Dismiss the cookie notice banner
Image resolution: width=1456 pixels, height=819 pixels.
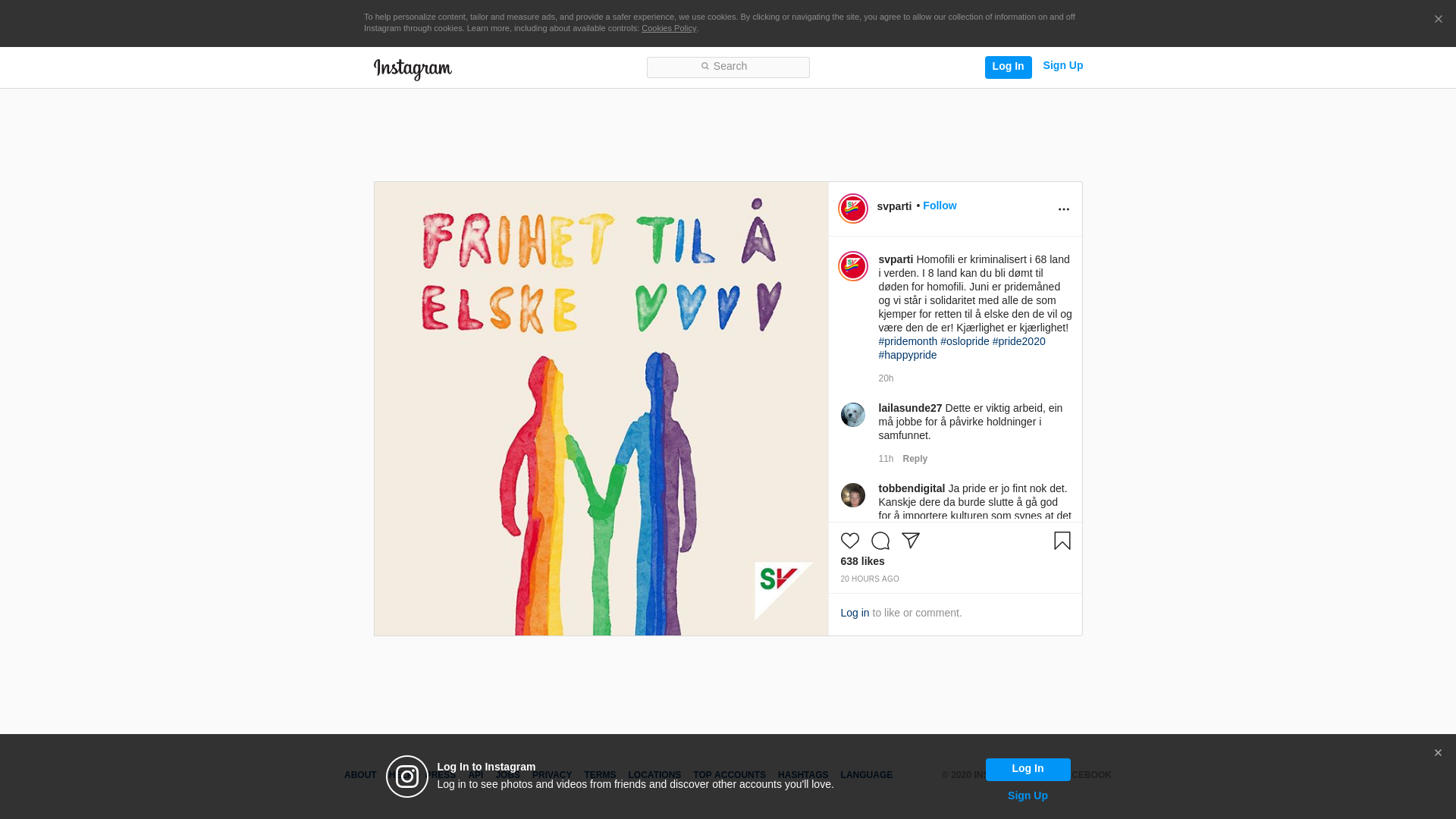(1438, 20)
